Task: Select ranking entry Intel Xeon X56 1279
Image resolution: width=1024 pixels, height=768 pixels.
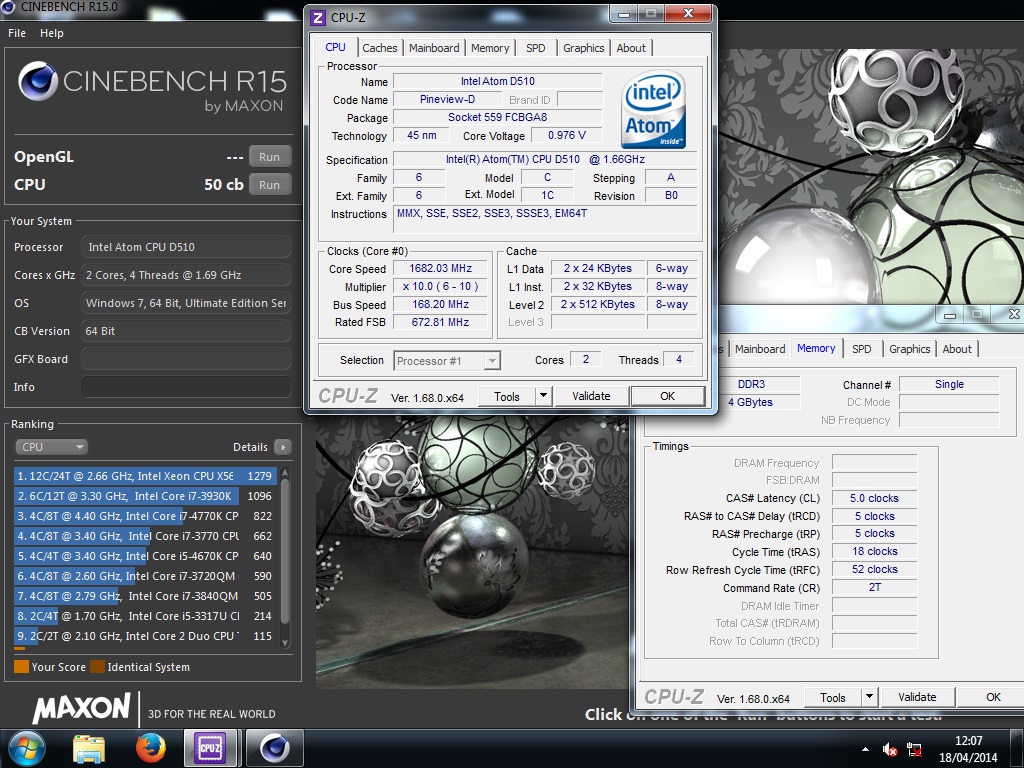Action: point(145,476)
